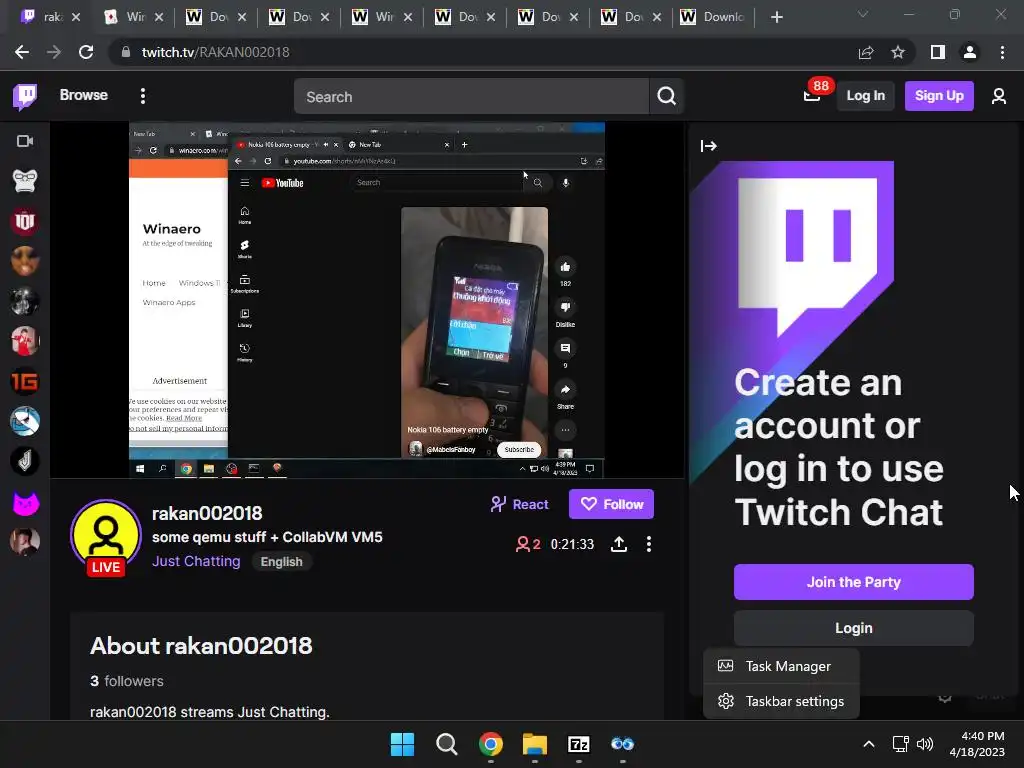1024x768 pixels.
Task: Open the Twitch home logo
Action: point(25,96)
